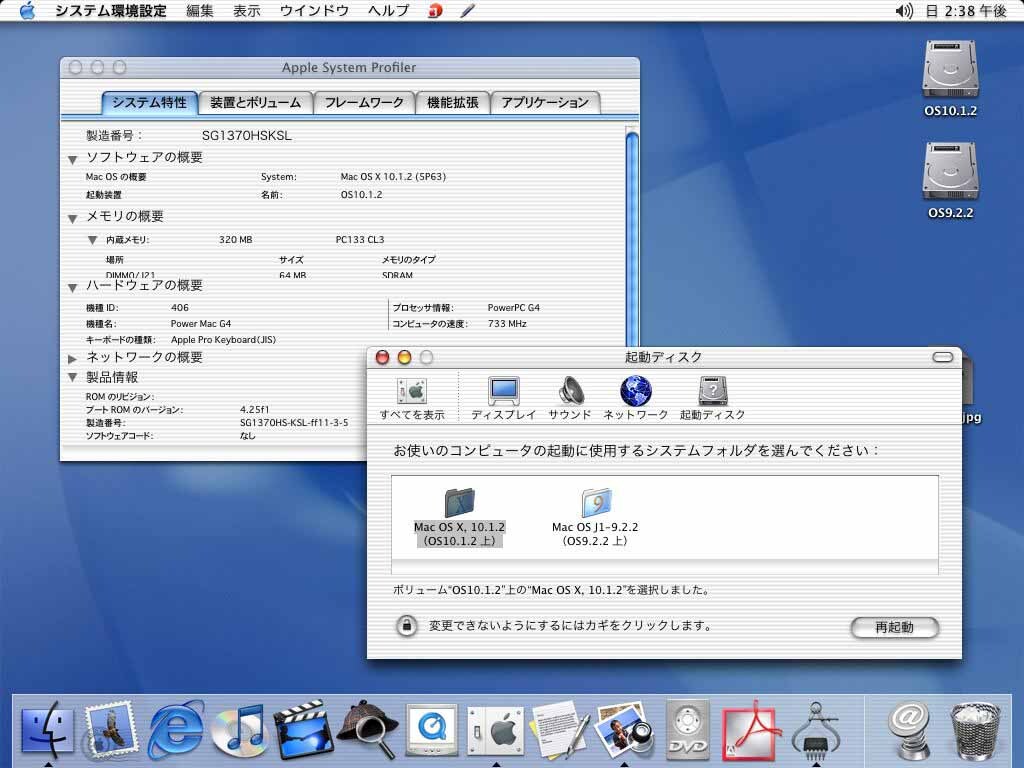Open the ネットワーク network preferences icon
The height and width of the screenshot is (768, 1024).
pos(635,398)
